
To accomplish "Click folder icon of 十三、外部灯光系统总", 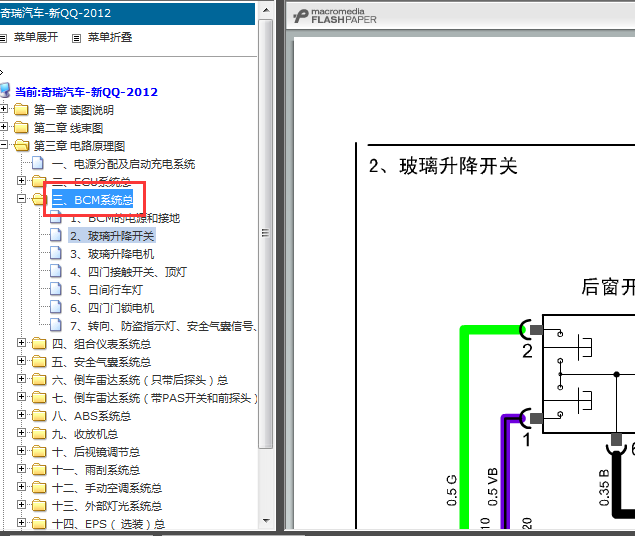I will (x=39, y=505).
